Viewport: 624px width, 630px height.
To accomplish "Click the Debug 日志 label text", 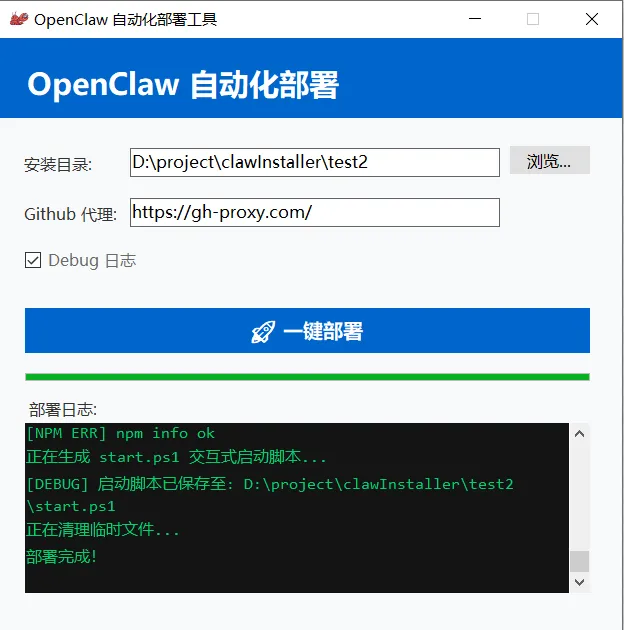I will (92, 260).
